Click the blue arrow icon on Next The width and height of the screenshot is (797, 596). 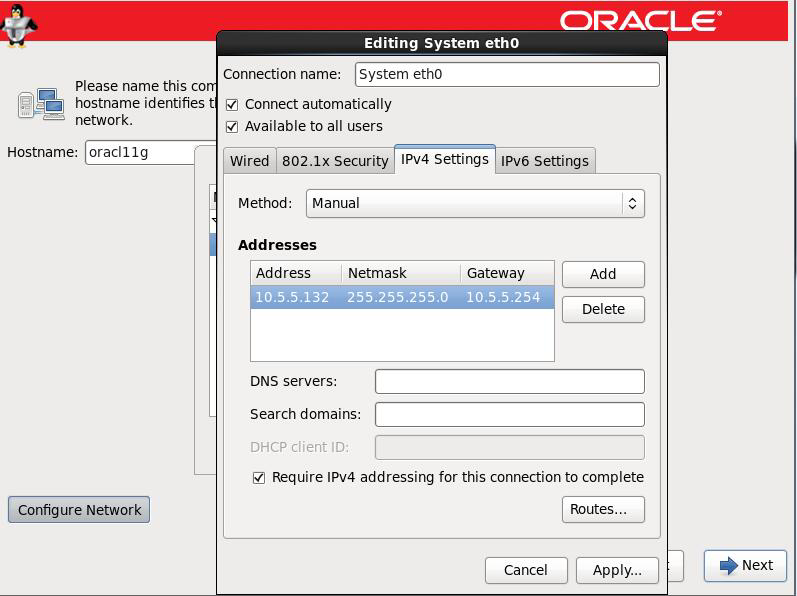coord(728,565)
